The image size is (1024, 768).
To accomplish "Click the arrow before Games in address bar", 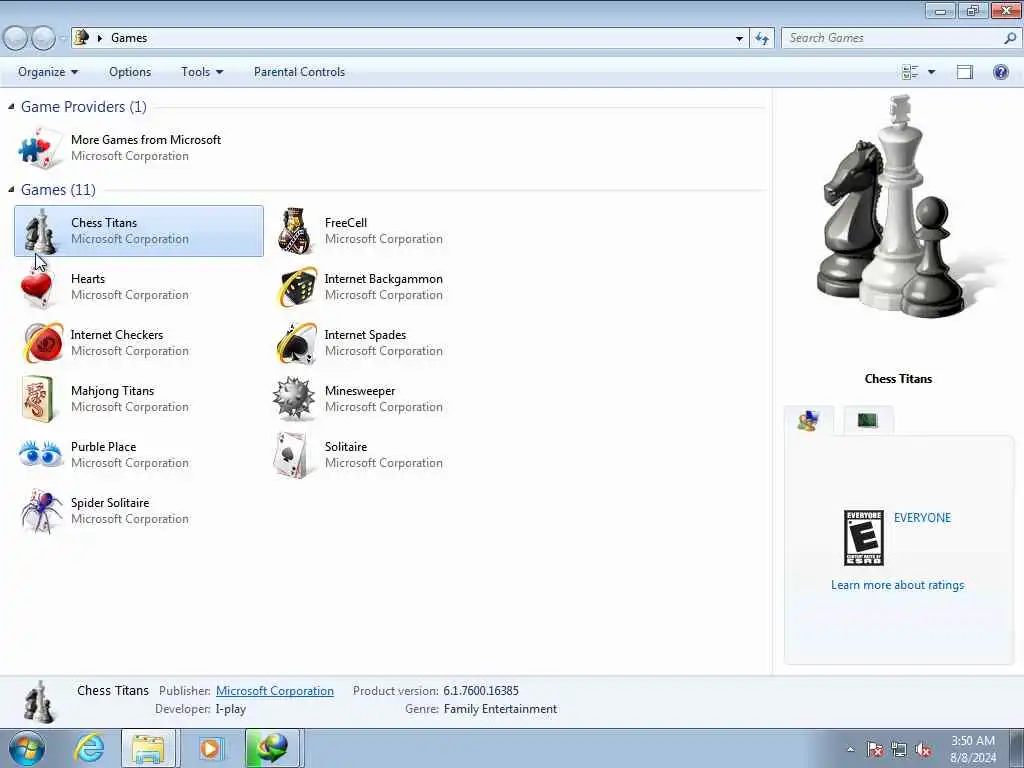I will [100, 38].
